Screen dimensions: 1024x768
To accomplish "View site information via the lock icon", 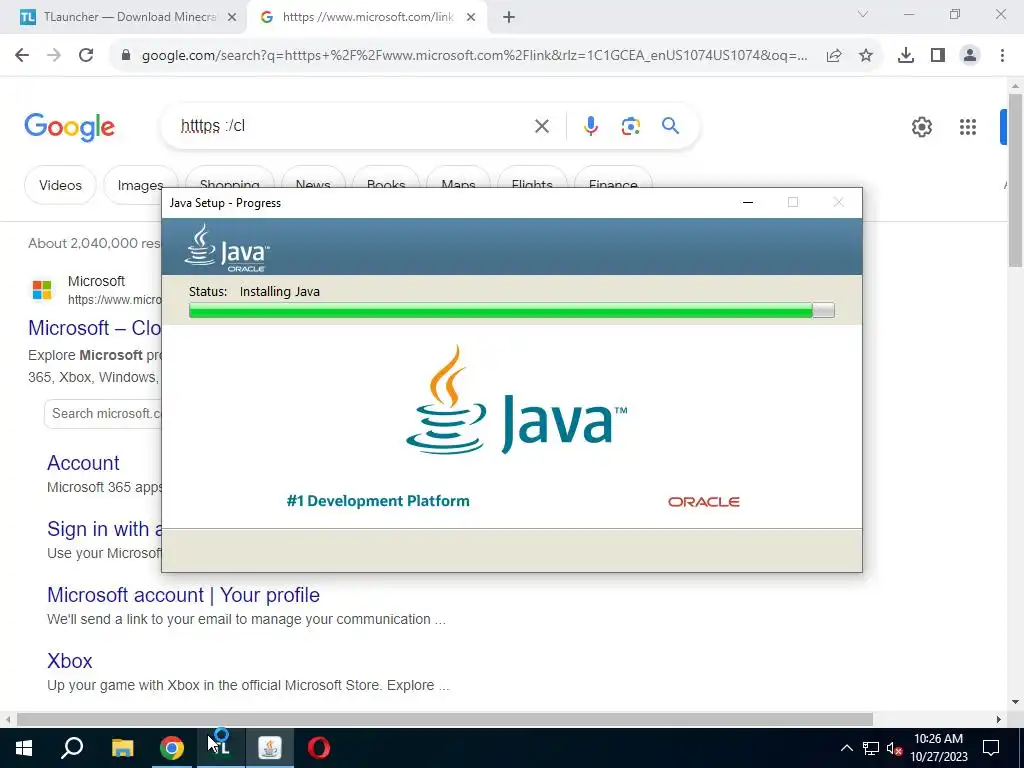I will (127, 56).
